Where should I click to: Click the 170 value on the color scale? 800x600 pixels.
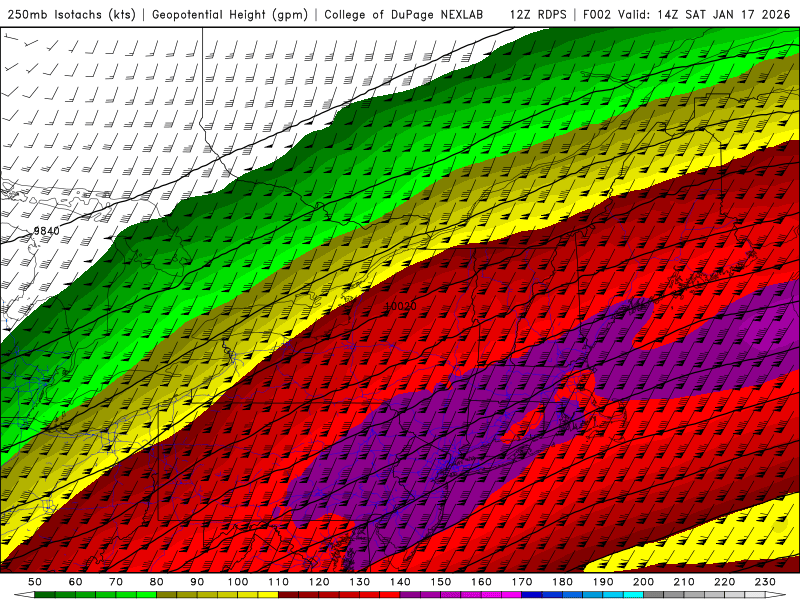(x=522, y=582)
